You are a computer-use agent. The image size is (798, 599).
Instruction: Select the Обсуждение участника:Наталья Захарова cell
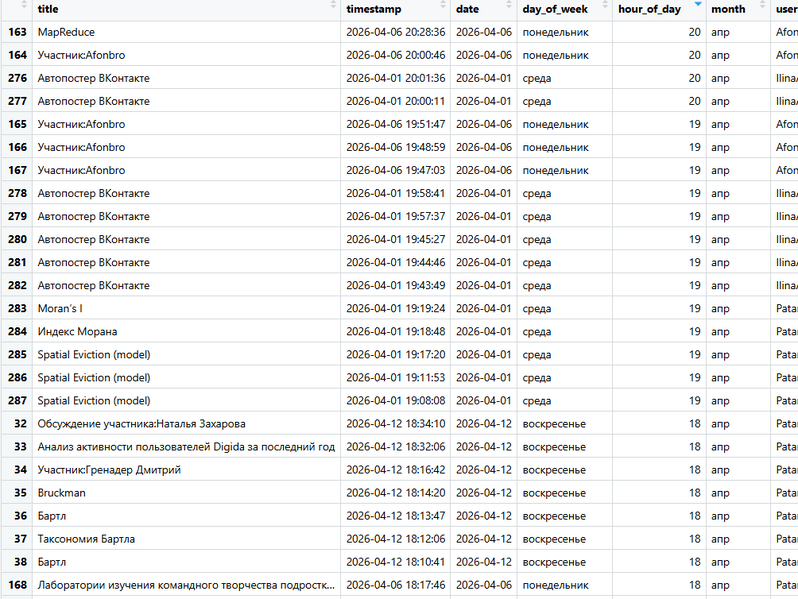point(141,424)
